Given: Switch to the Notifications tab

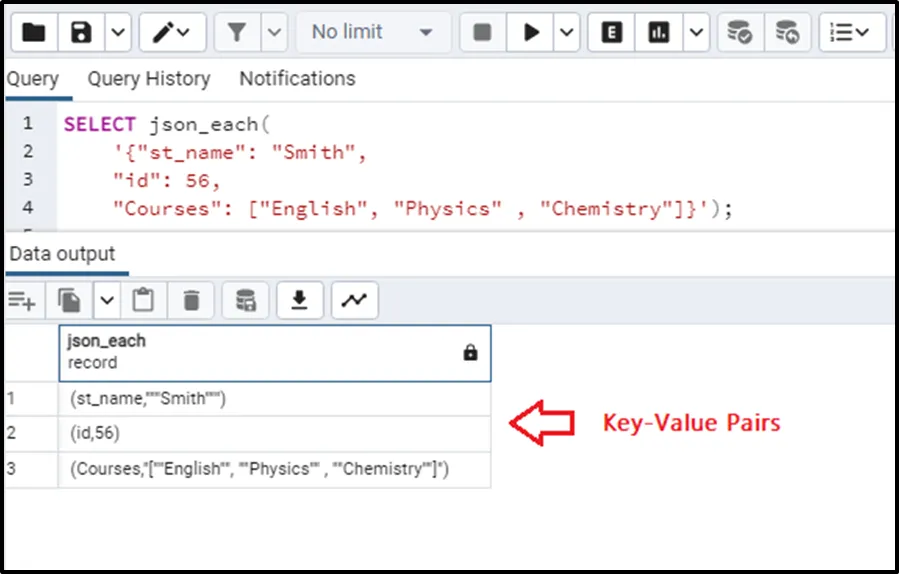Looking at the screenshot, I should (297, 79).
